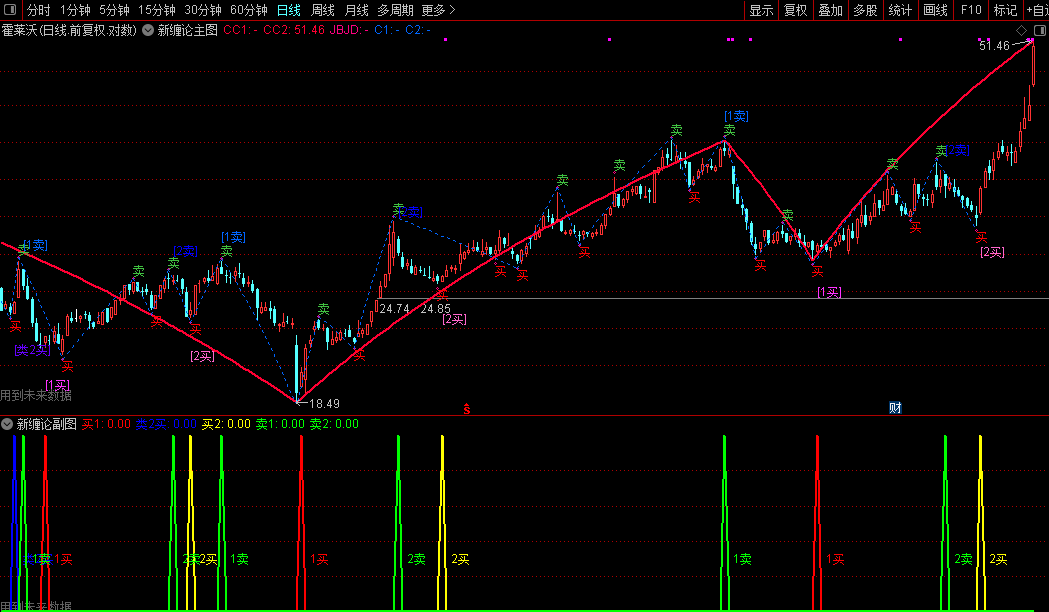The height and width of the screenshot is (612, 1049).
Task: Click the red $ marker on timeline
Action: [466, 409]
